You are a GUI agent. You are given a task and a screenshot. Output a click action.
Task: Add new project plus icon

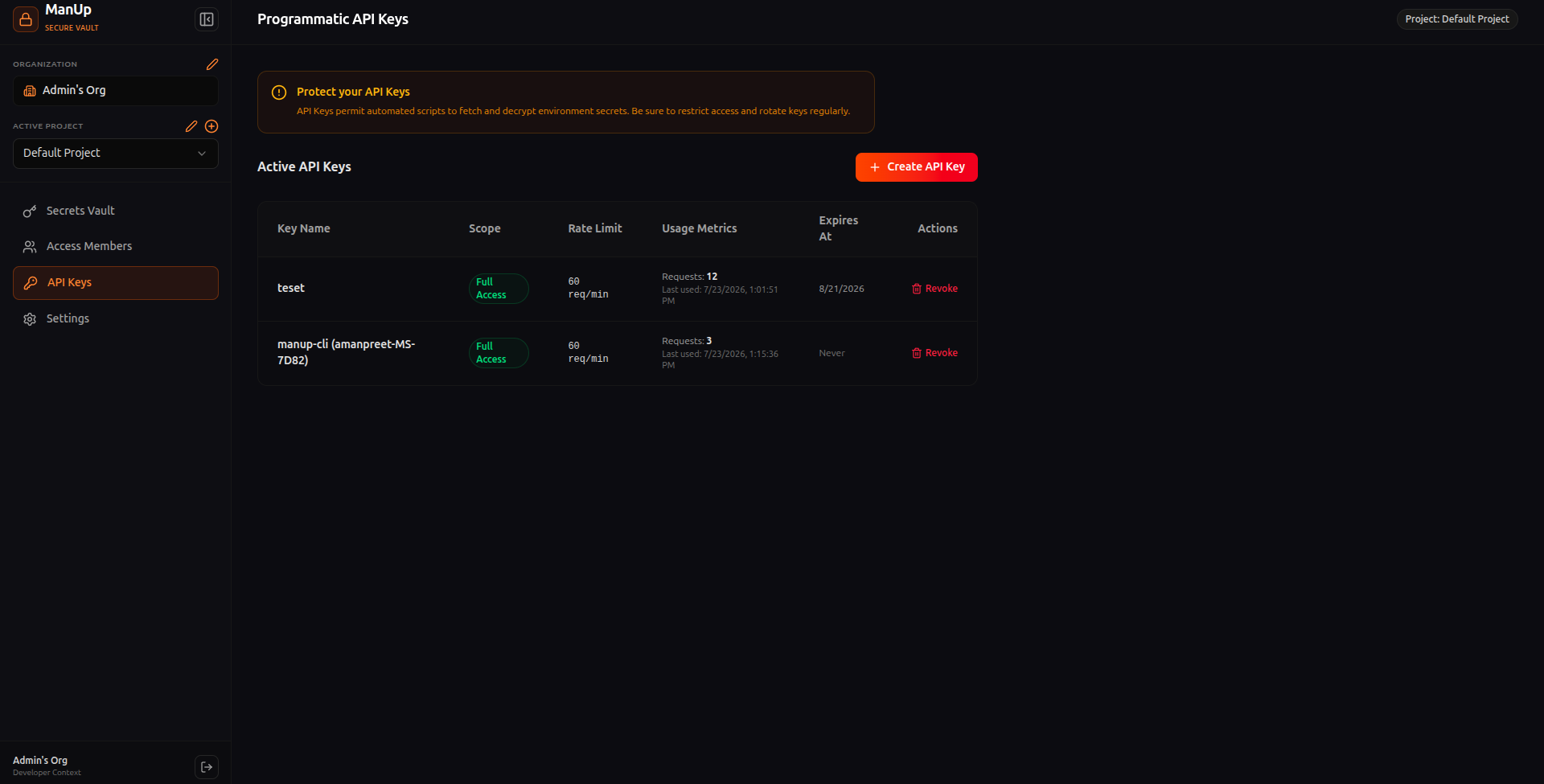(211, 126)
